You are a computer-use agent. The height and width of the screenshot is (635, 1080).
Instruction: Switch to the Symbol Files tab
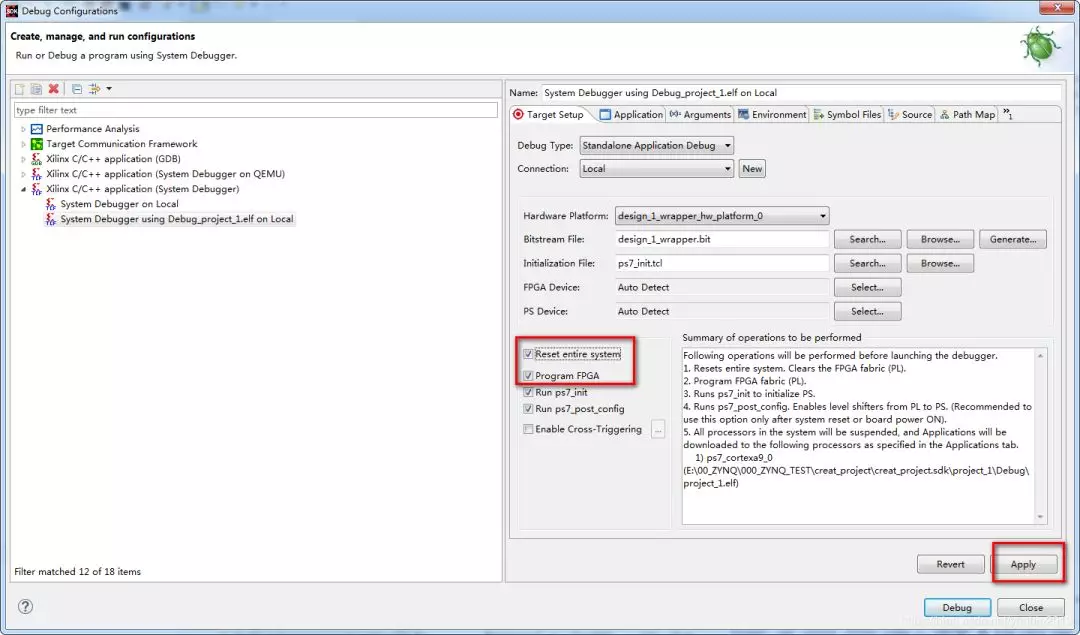tap(847, 114)
